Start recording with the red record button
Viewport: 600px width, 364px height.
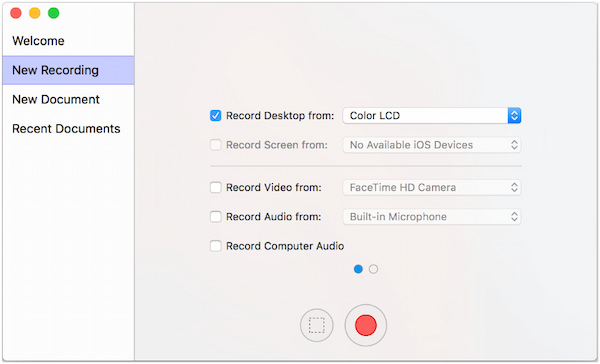click(x=365, y=325)
